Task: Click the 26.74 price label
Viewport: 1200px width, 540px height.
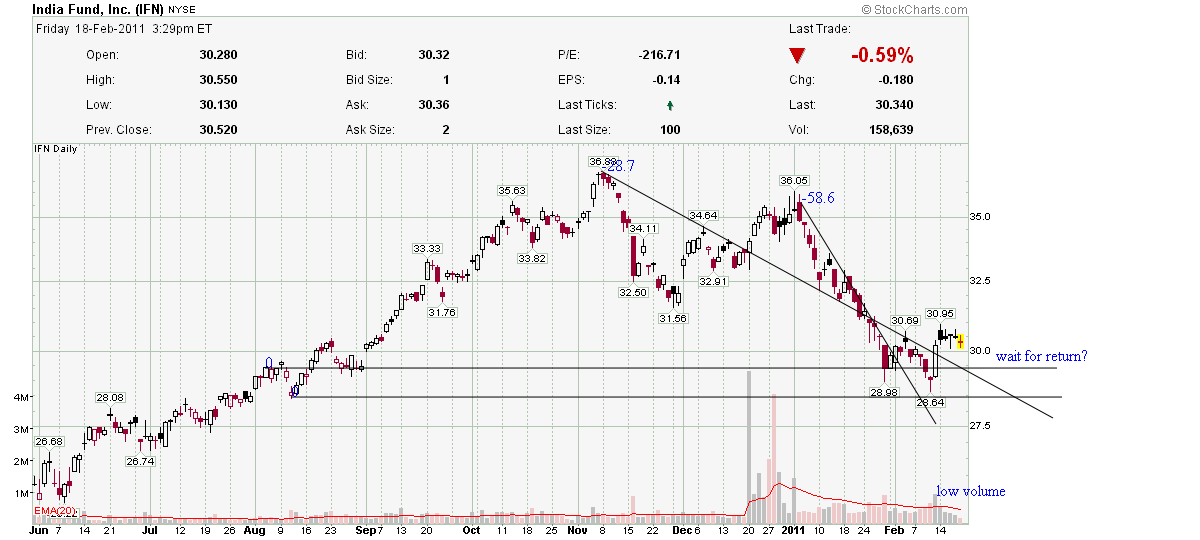Action: (x=139, y=461)
